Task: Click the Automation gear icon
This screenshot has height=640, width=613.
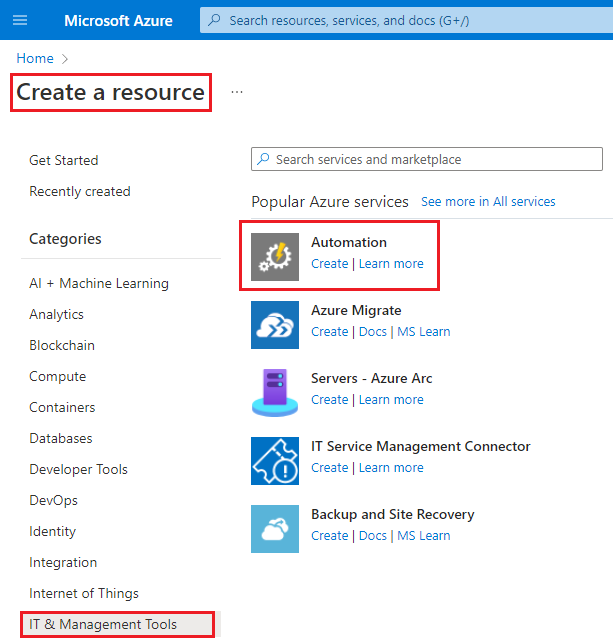Action: pos(275,257)
